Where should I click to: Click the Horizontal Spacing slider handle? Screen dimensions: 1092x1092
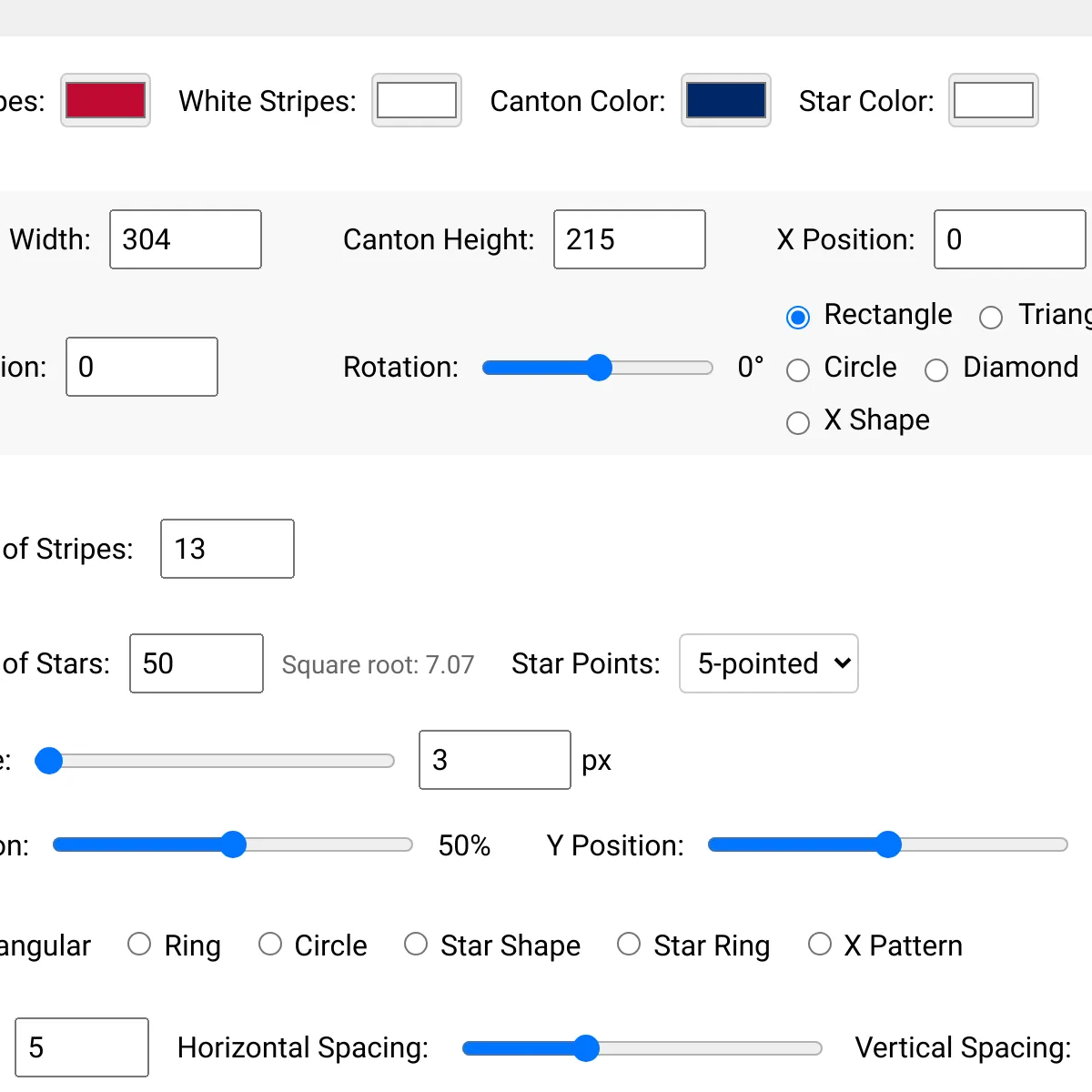tap(588, 1048)
